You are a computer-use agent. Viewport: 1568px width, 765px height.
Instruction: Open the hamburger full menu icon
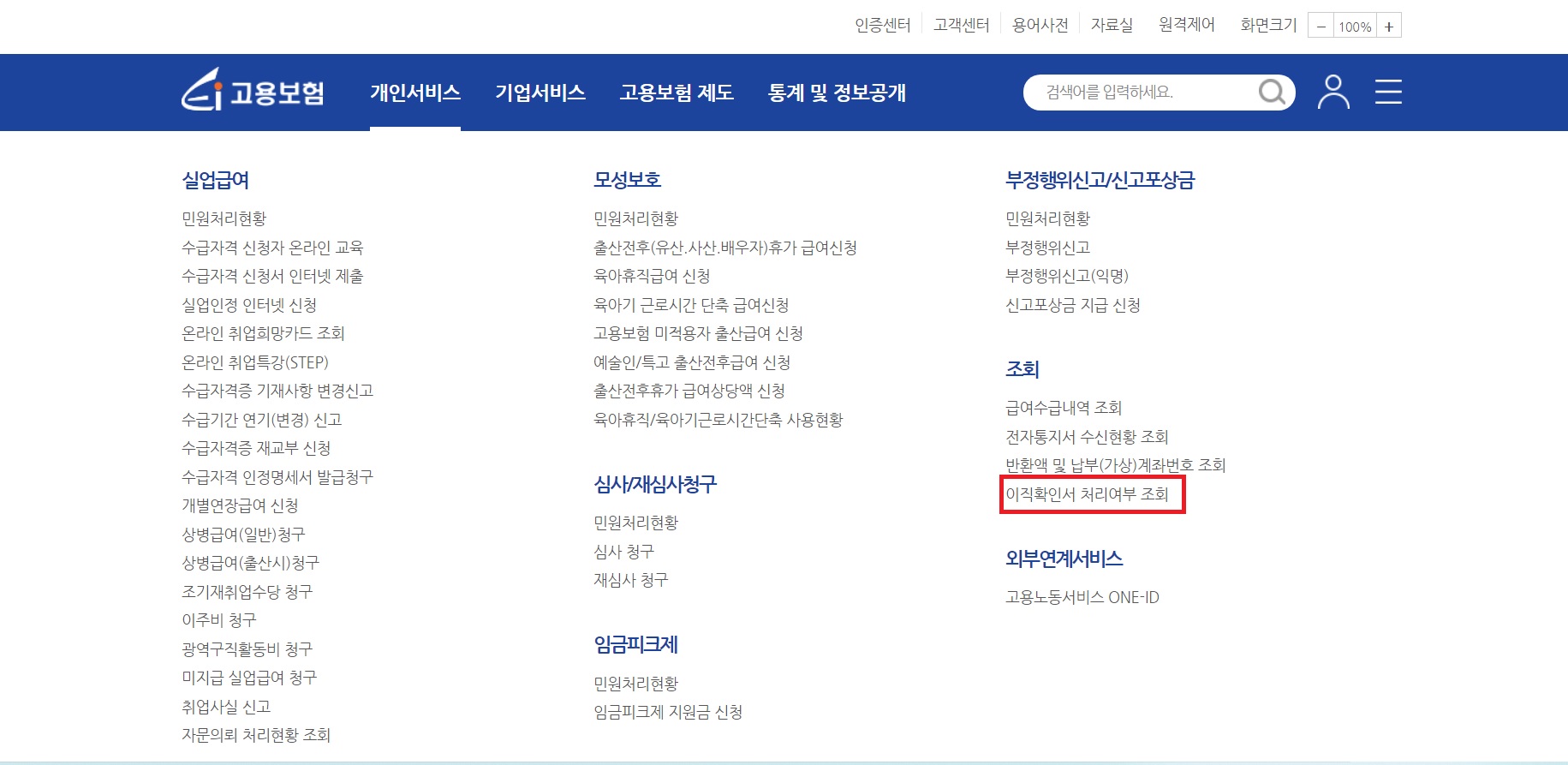tap(1388, 92)
